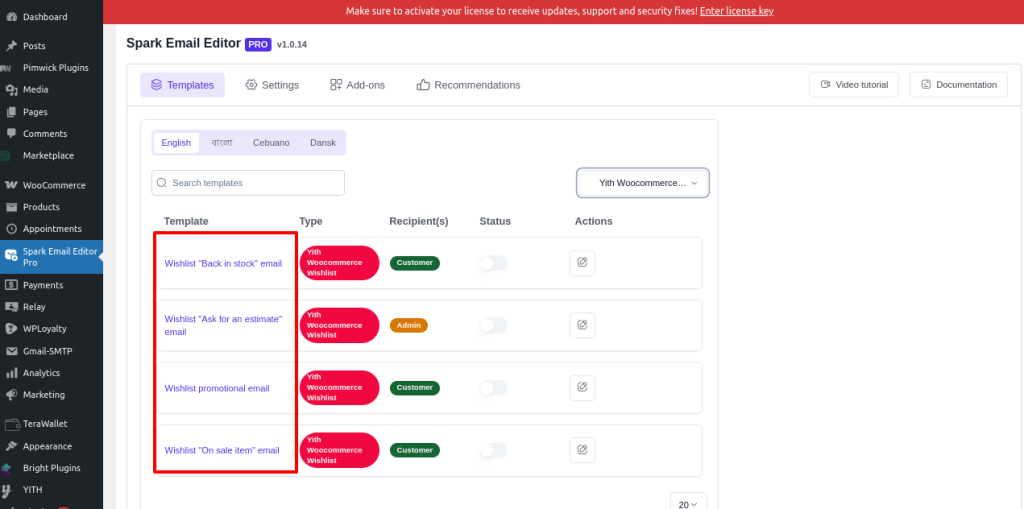Screen dimensions: 1024x509
Task: Click the Posts pin icon in the sidebar
Action: [x=11, y=46]
